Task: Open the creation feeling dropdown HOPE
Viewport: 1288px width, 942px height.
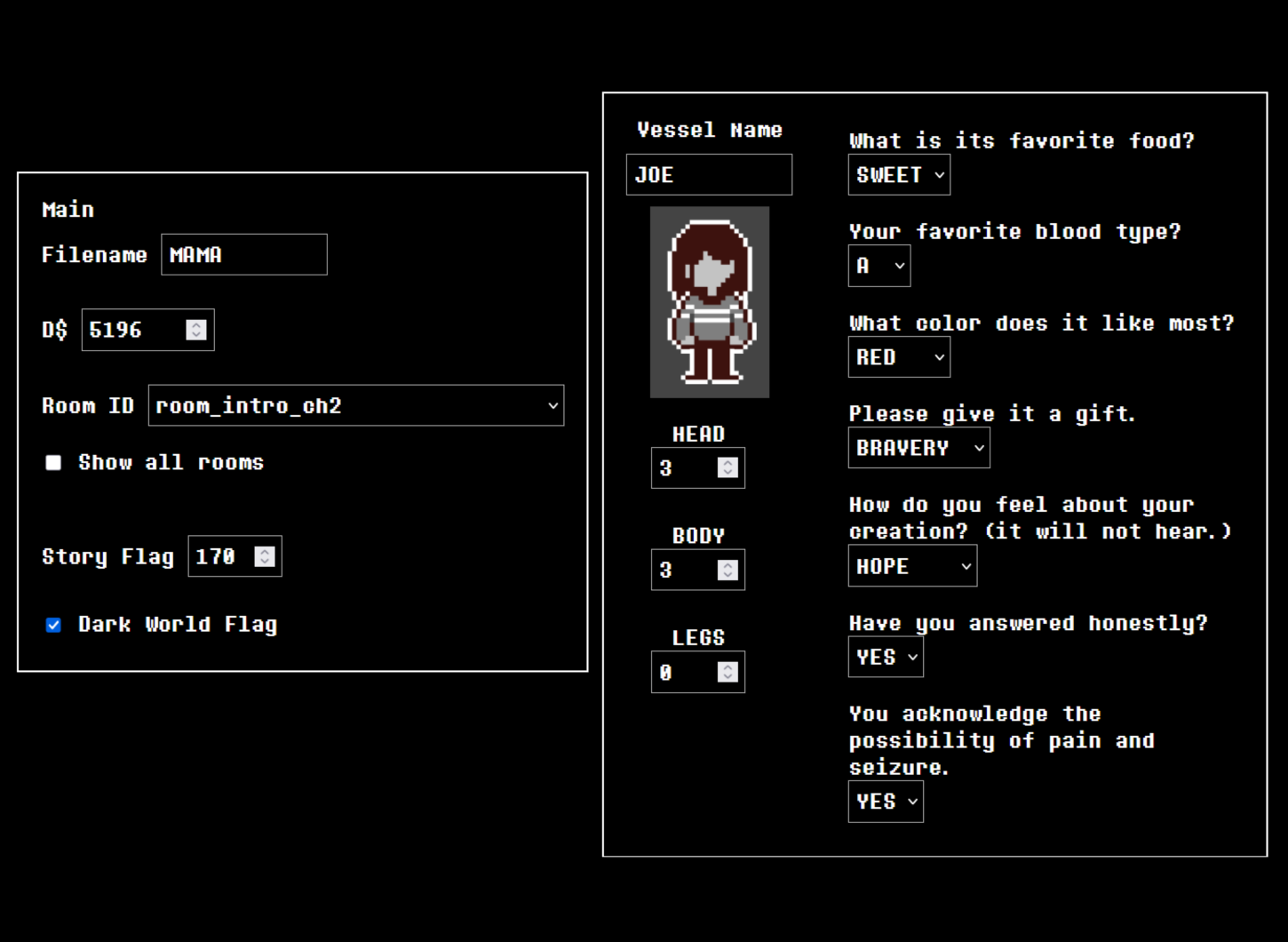Action: coord(912,566)
